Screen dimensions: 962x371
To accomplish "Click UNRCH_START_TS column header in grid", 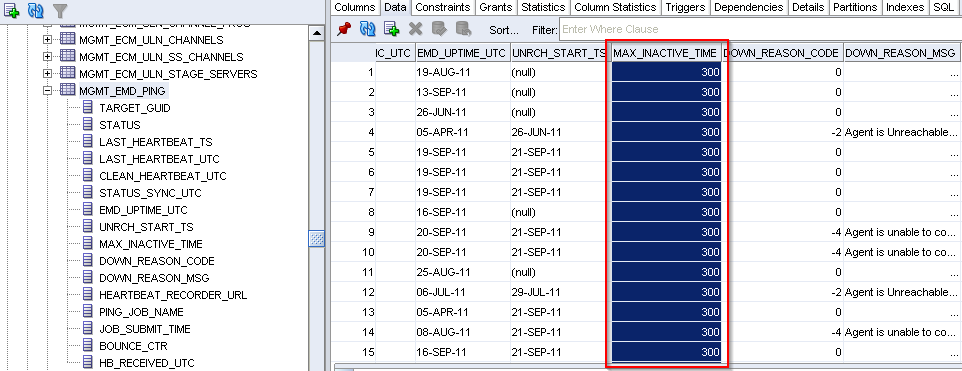I will pyautogui.click(x=559, y=53).
